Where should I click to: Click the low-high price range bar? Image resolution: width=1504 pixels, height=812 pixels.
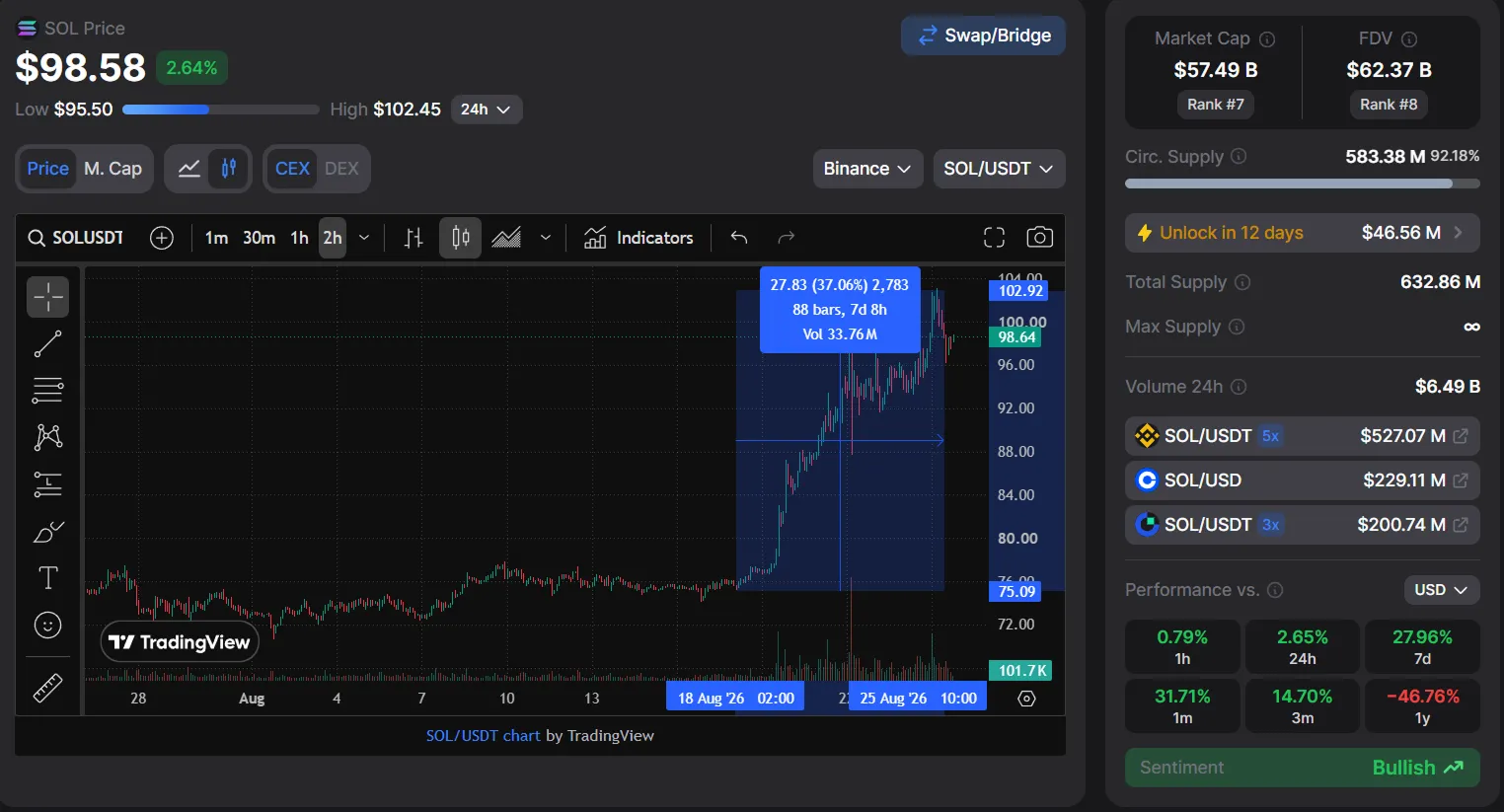pos(221,110)
